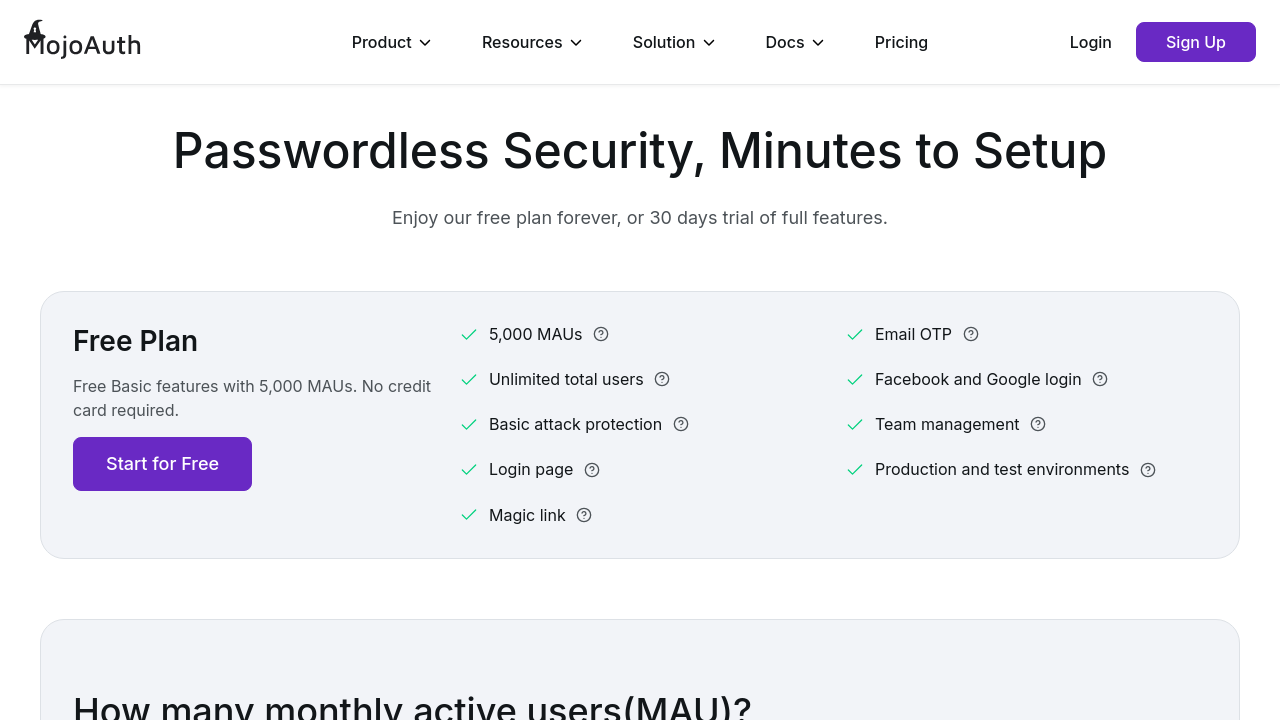
Task: Click help icon next to 5,000 MAUs
Action: (x=601, y=334)
